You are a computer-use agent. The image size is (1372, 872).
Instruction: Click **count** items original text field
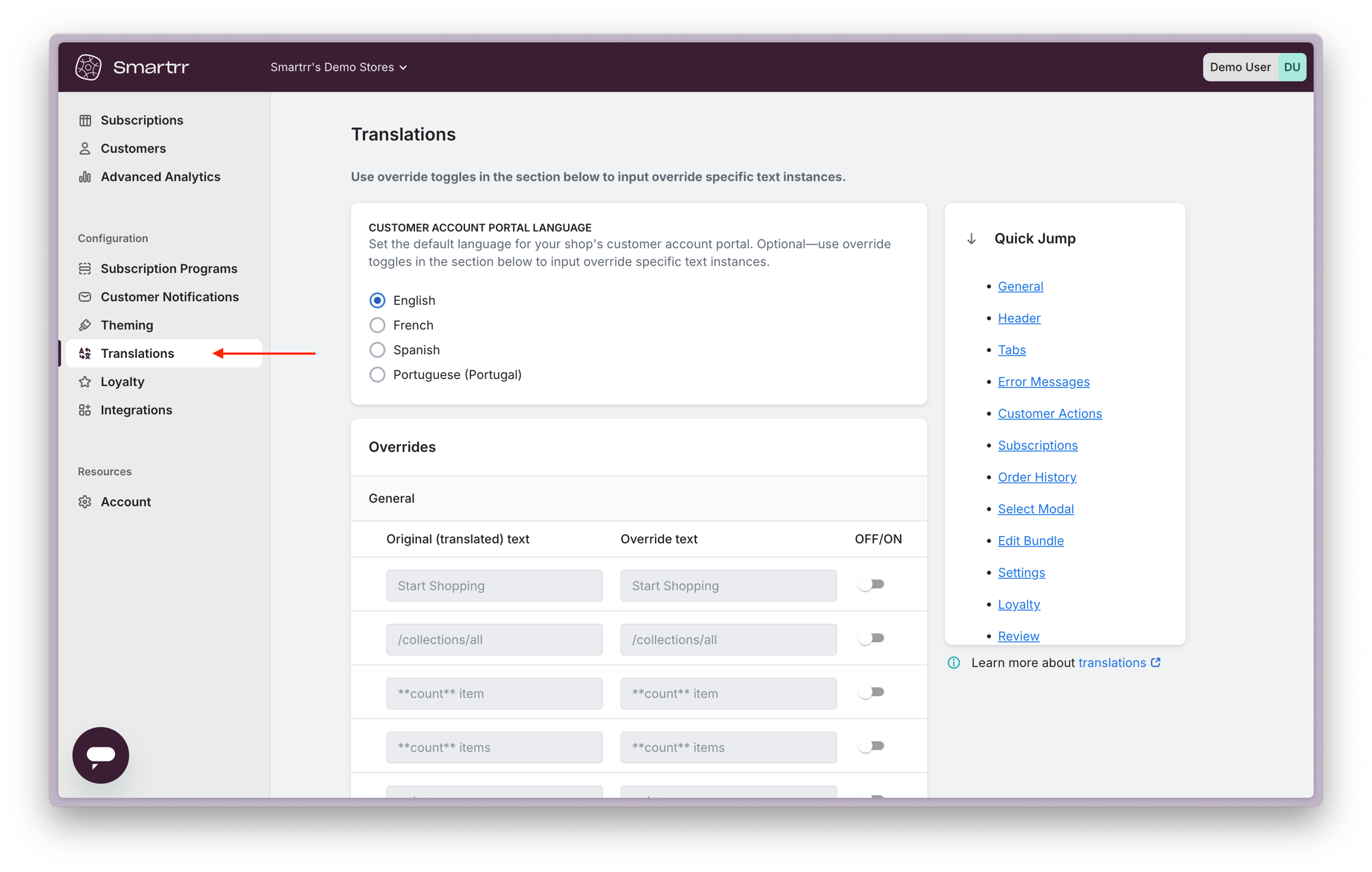[x=494, y=748]
